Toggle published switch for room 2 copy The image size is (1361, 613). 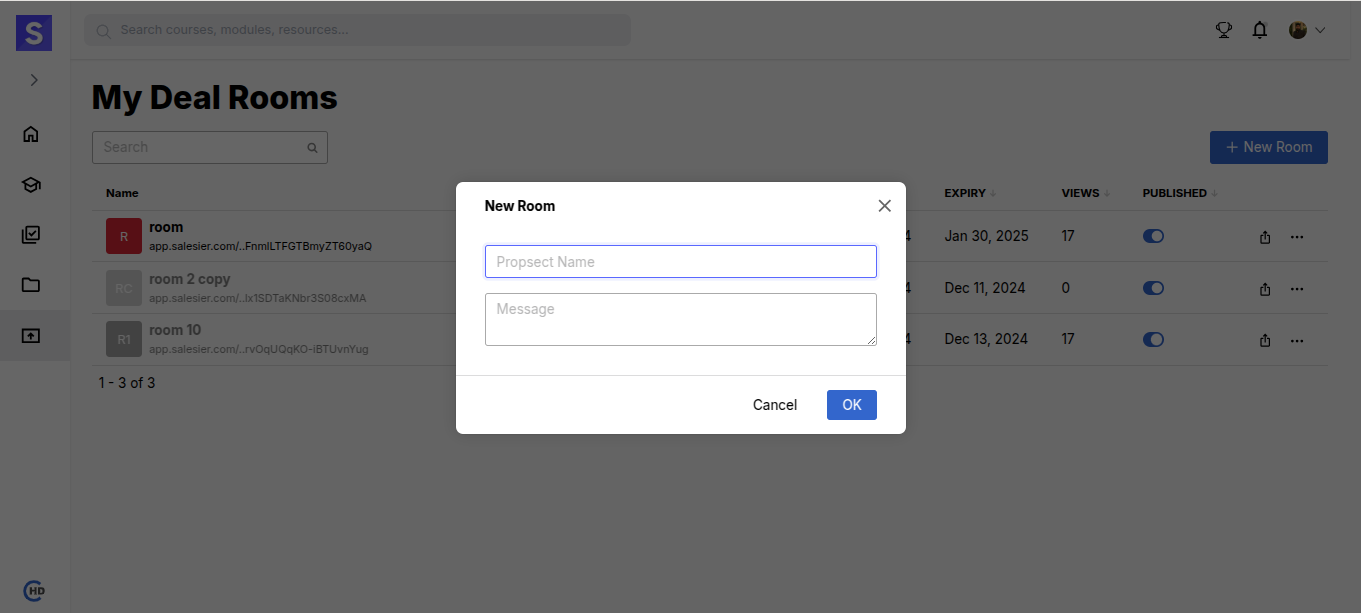coord(1153,288)
